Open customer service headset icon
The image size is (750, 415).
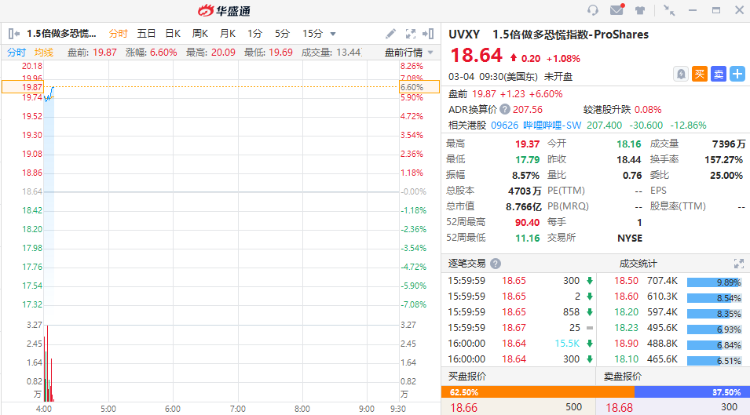coord(593,10)
